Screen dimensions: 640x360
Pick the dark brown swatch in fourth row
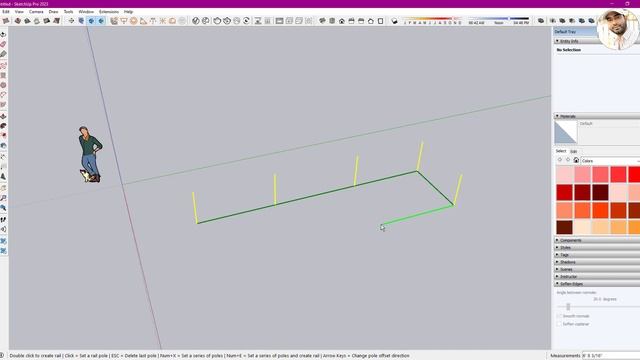(564, 227)
